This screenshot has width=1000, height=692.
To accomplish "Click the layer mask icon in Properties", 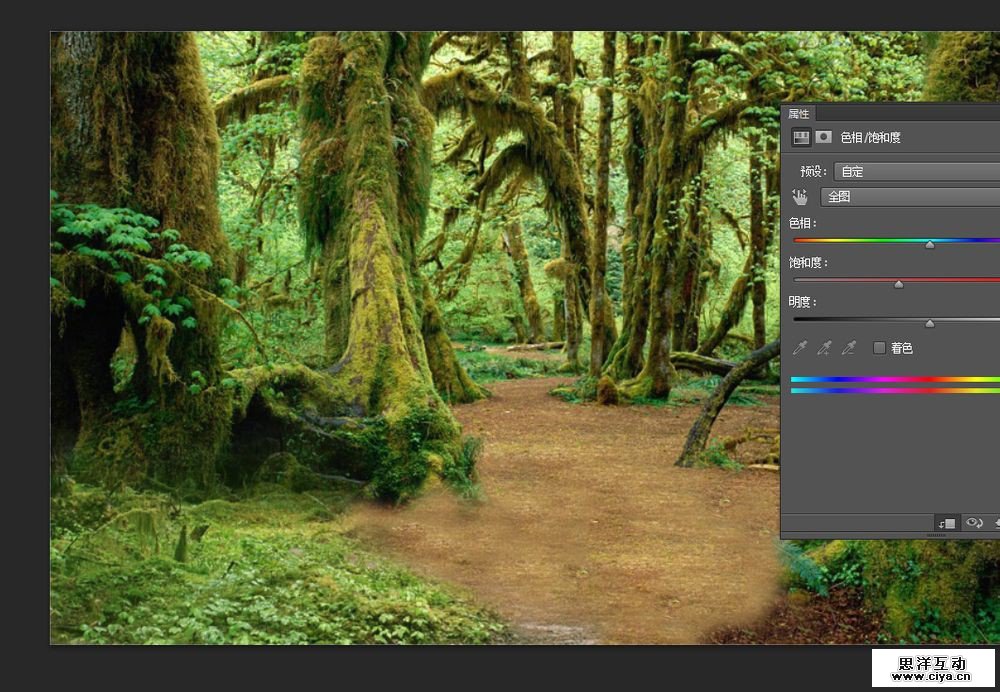I will (823, 137).
